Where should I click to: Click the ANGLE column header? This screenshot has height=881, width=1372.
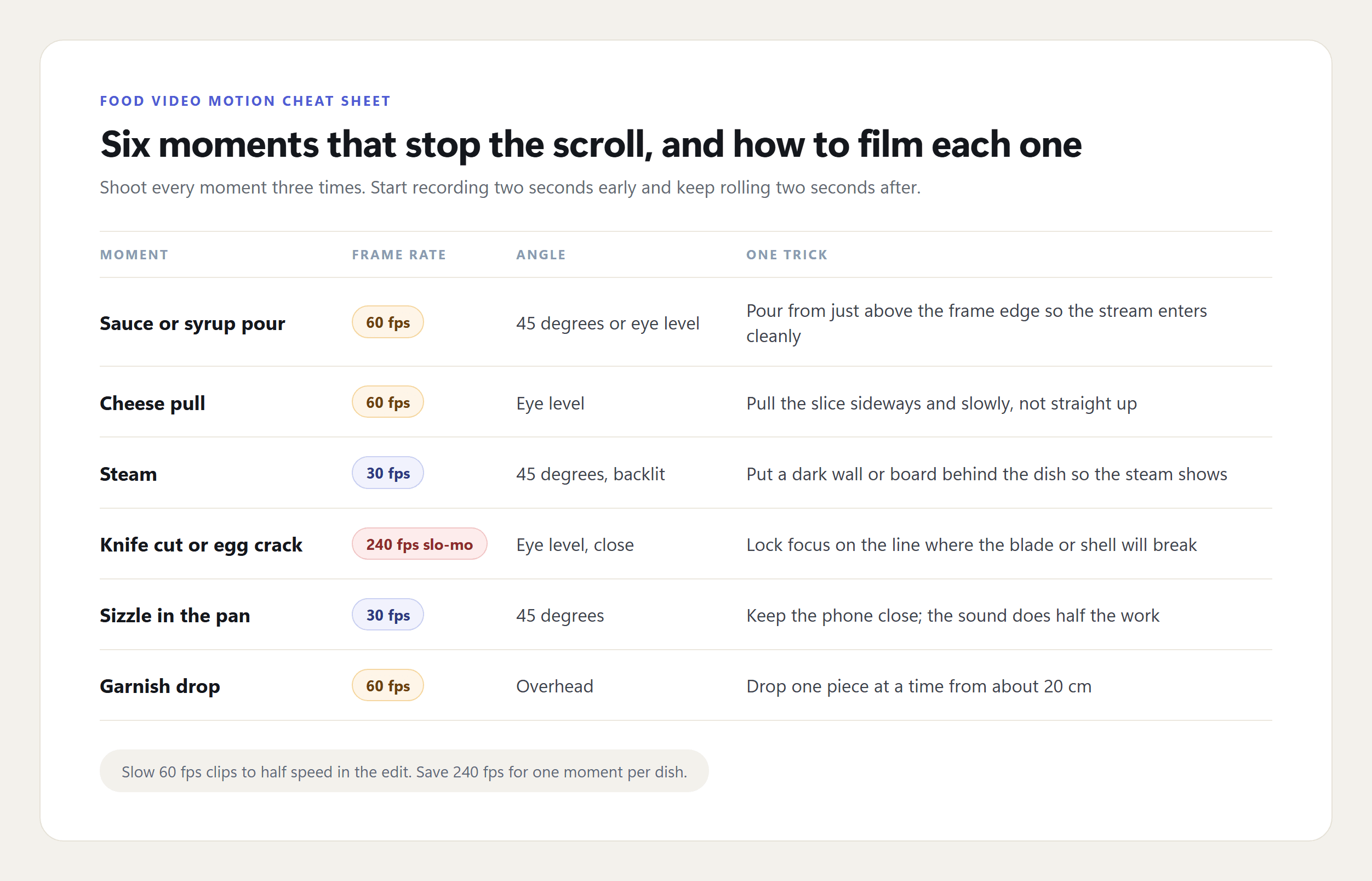pyautogui.click(x=541, y=254)
